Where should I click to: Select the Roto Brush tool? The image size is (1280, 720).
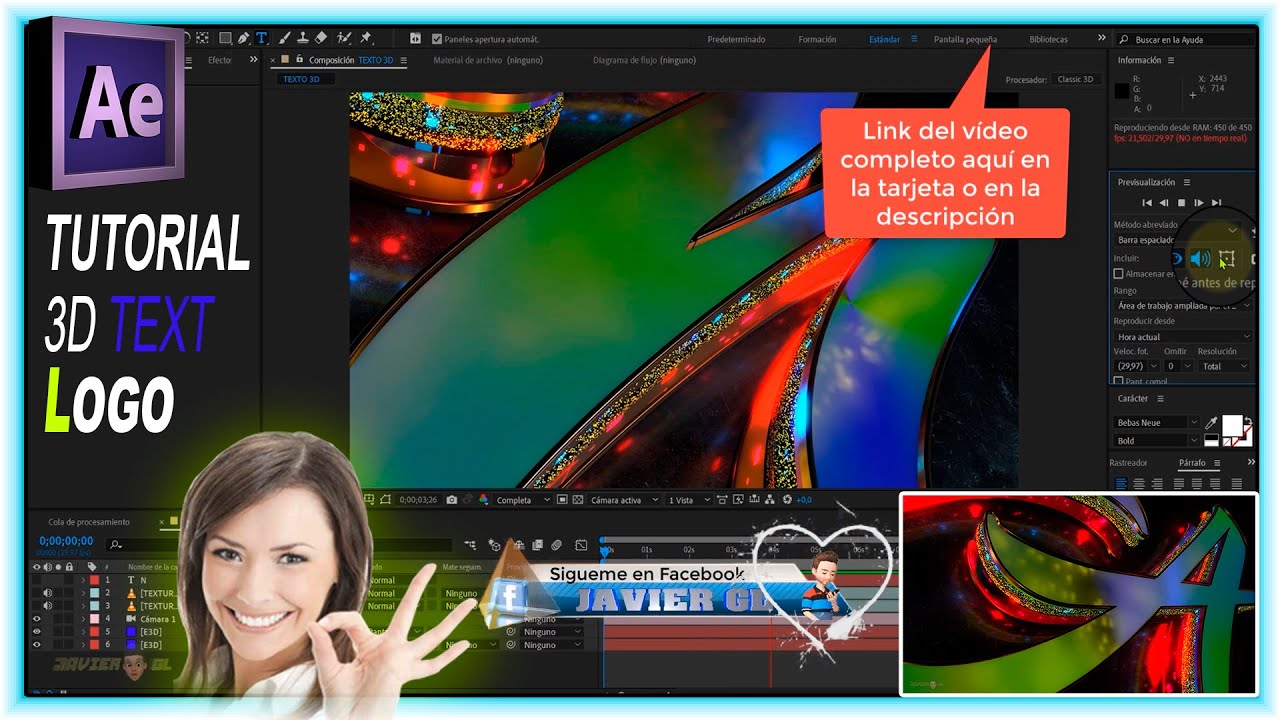(344, 38)
